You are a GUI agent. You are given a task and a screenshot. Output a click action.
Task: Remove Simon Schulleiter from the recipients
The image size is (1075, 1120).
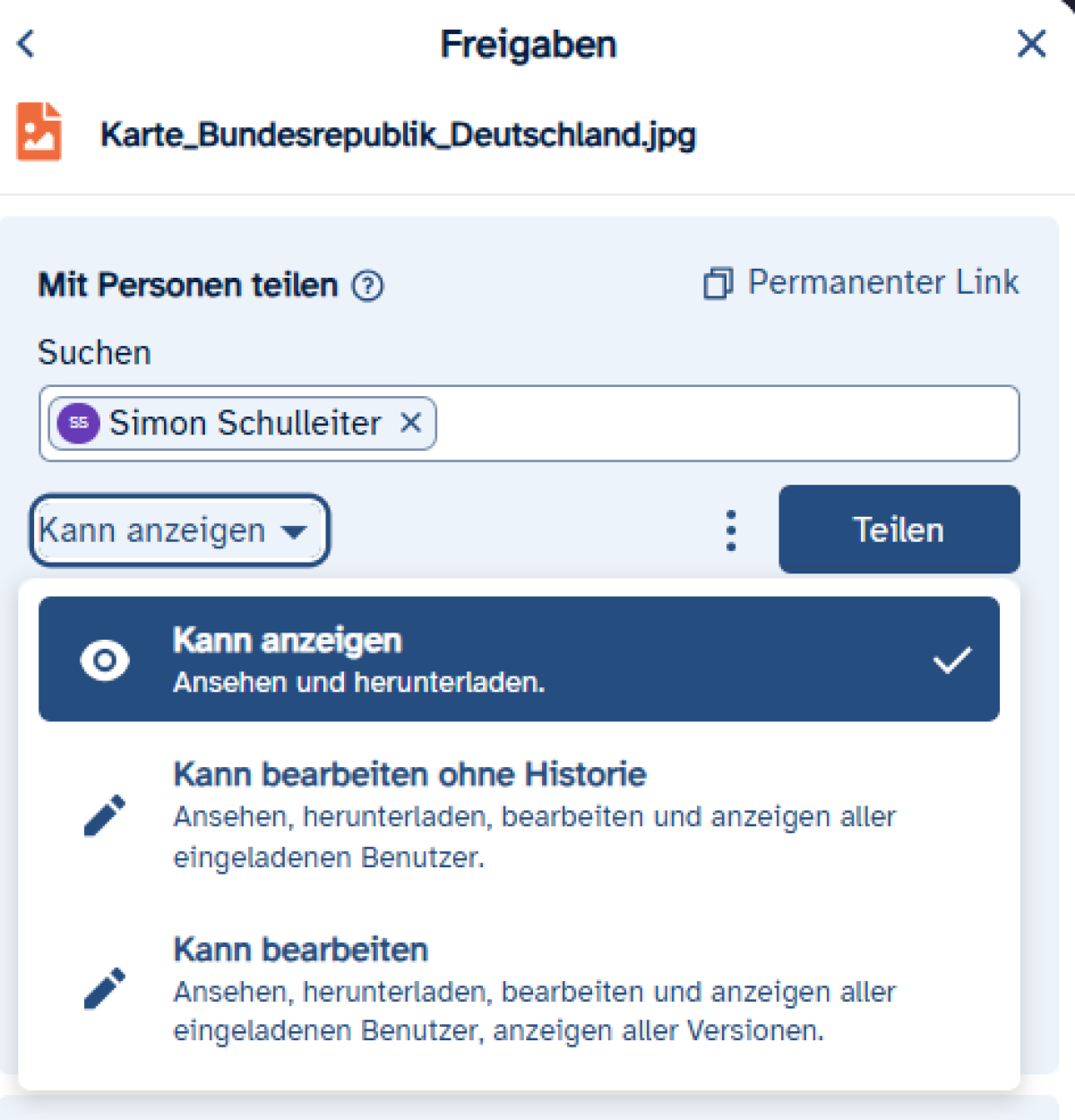[410, 422]
